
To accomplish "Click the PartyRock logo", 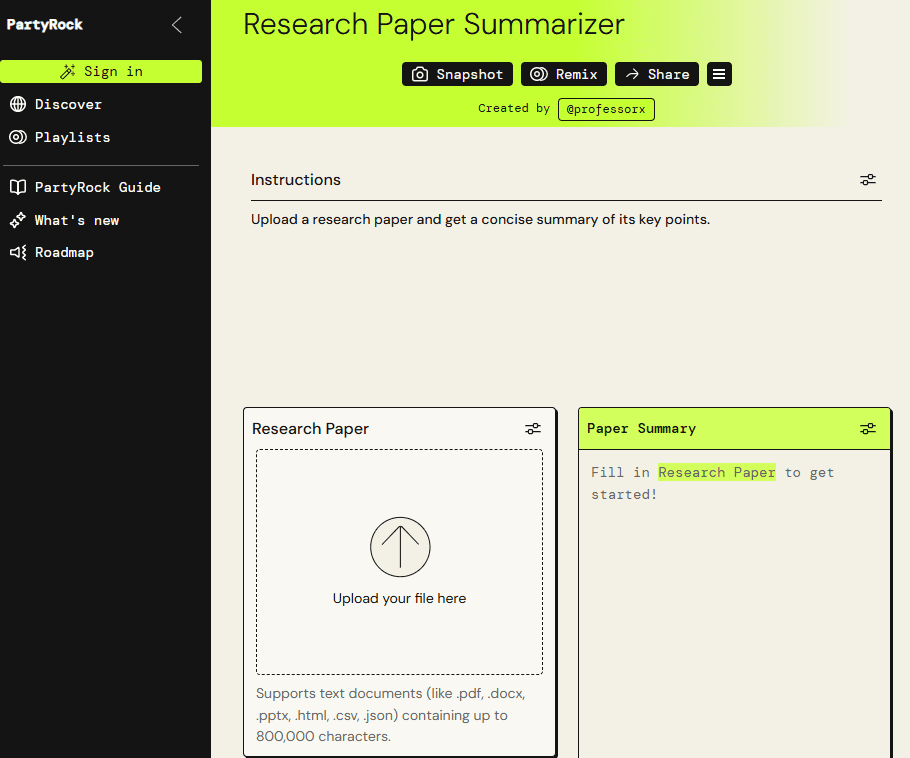I will pyautogui.click(x=44, y=24).
